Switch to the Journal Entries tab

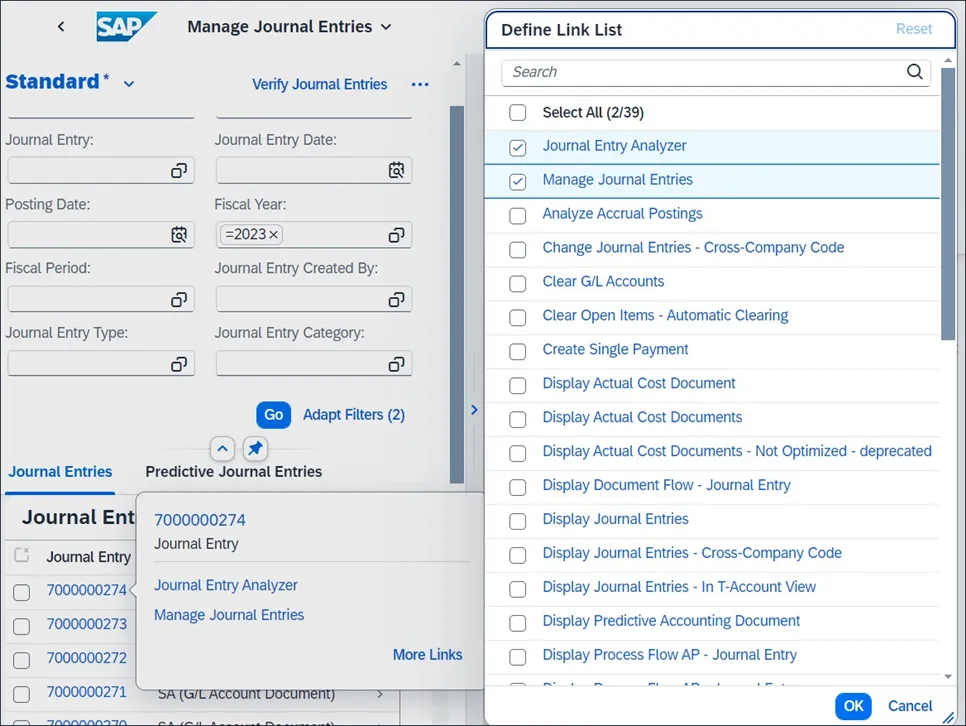coord(60,472)
